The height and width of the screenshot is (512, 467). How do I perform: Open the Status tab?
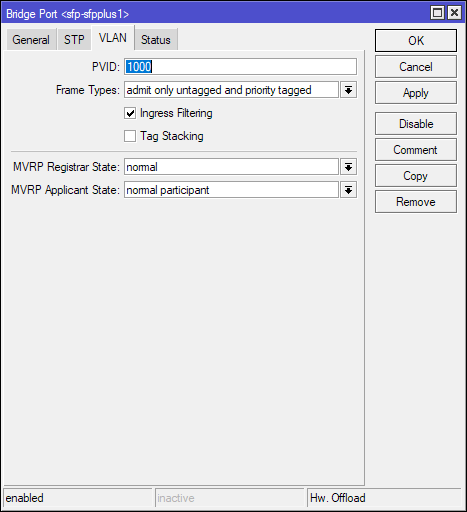tap(156, 40)
